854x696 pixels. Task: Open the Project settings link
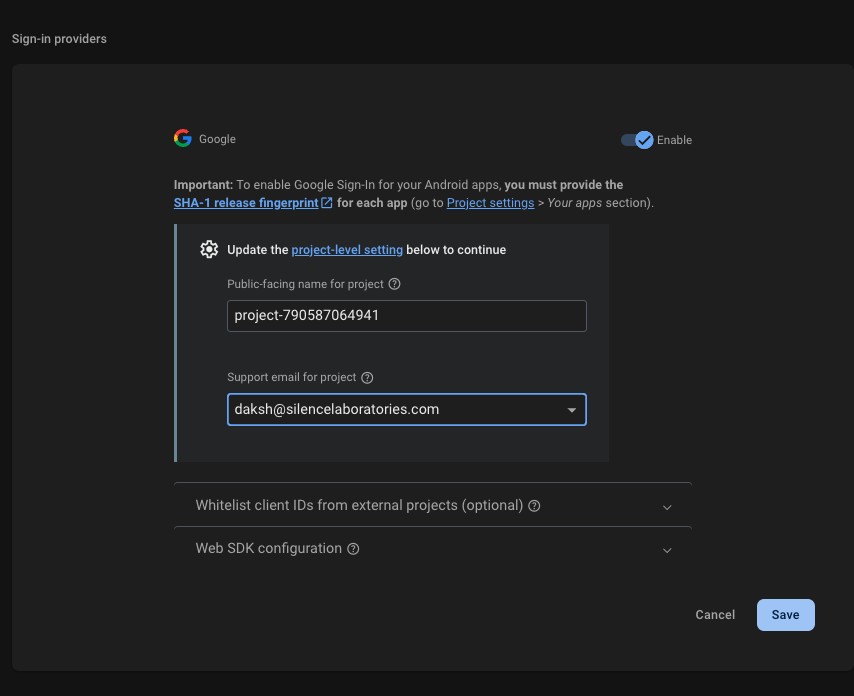[490, 202]
